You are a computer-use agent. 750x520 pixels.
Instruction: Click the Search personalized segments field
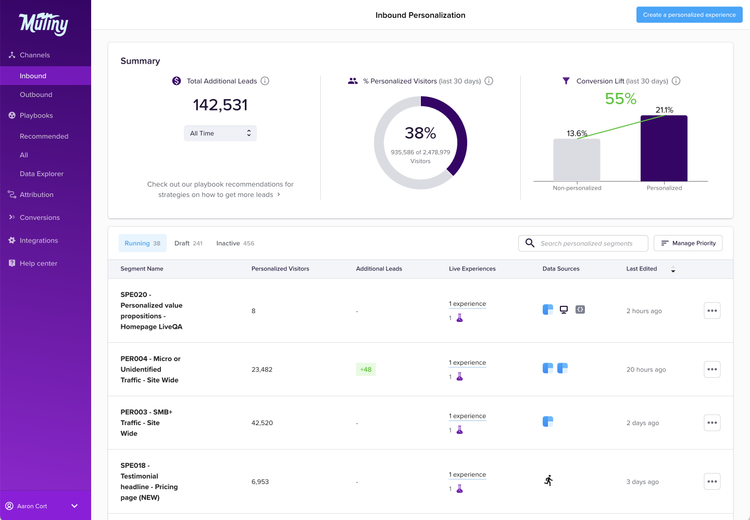tap(583, 243)
